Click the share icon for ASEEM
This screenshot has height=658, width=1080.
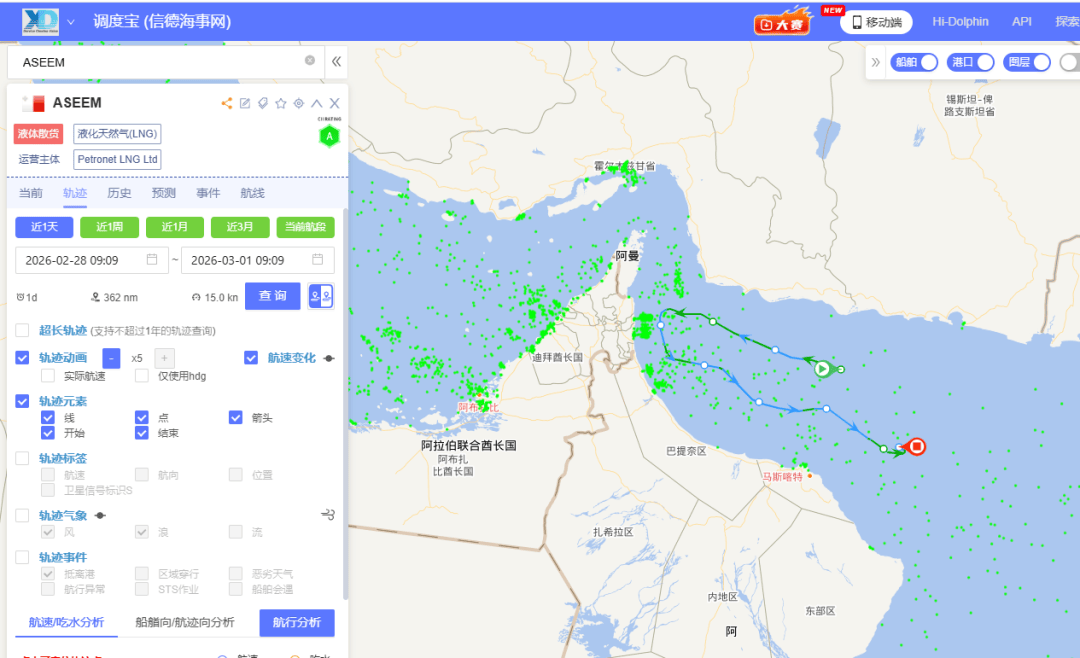click(x=227, y=103)
